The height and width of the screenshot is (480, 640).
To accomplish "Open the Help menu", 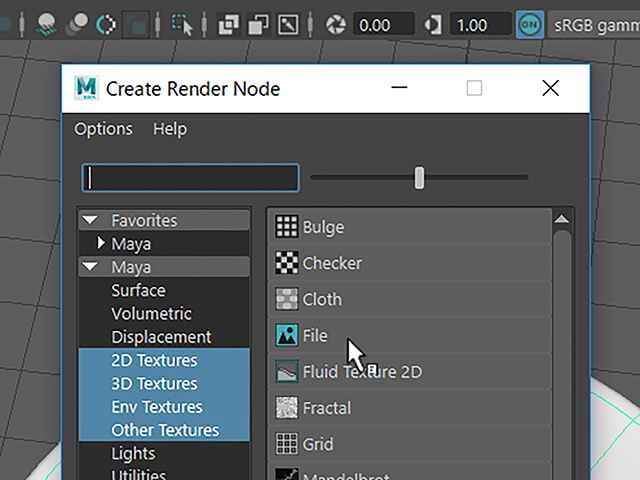I will click(170, 129).
